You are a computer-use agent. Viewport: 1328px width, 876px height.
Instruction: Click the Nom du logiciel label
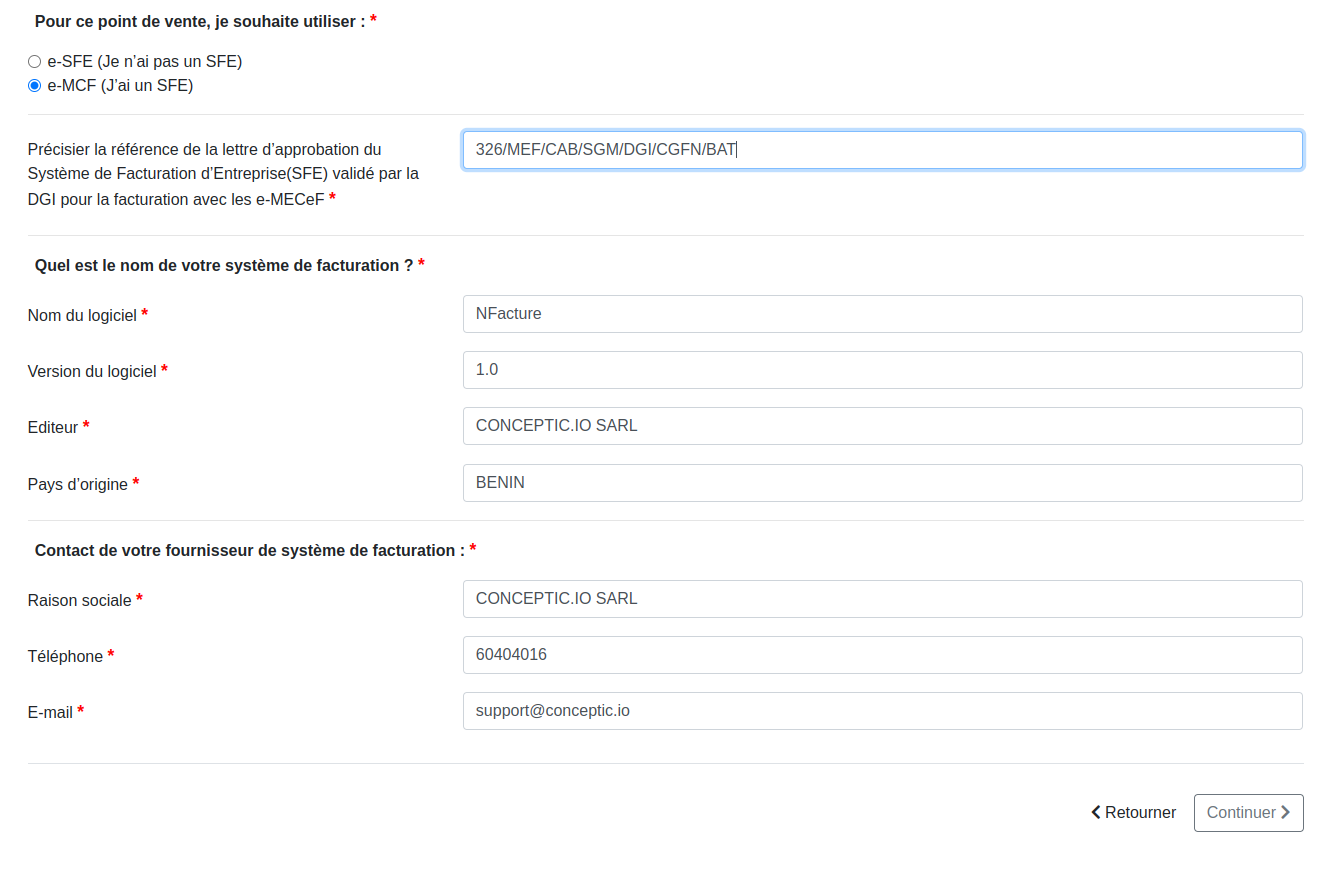pos(83,314)
